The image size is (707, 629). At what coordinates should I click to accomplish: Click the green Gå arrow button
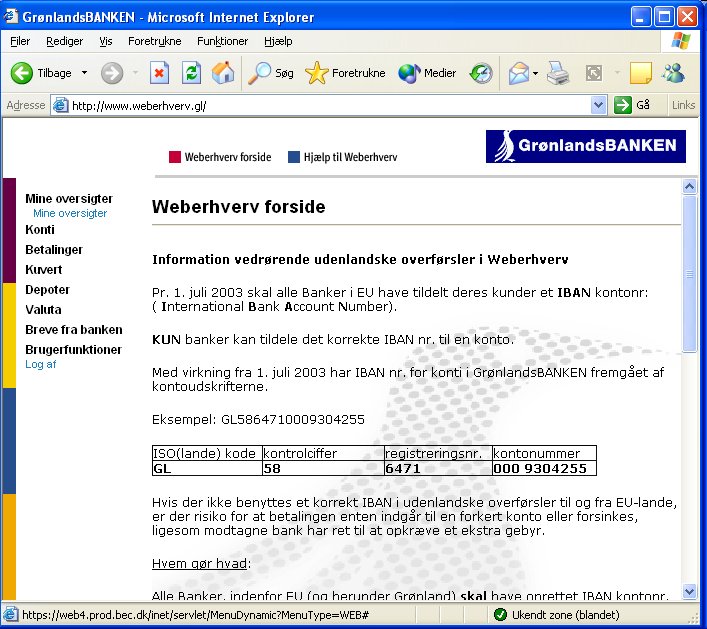point(623,106)
